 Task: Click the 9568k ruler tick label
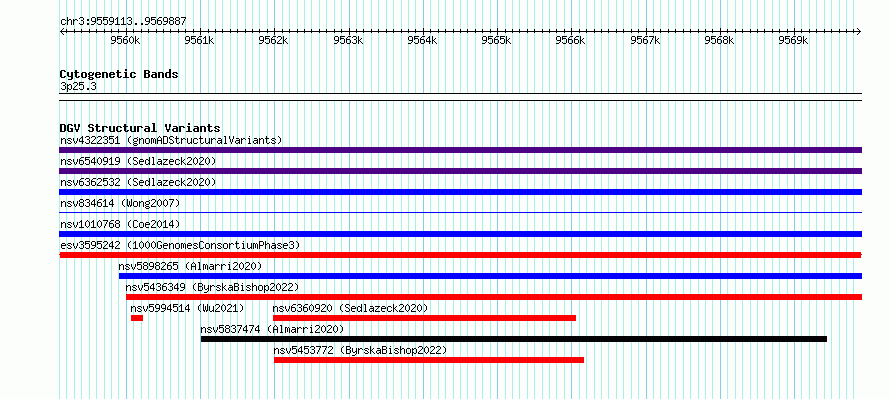tap(720, 41)
